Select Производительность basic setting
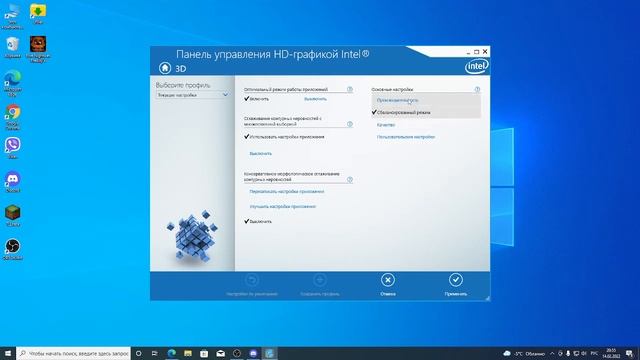Screen dimensions: 640x360 pos(397,100)
